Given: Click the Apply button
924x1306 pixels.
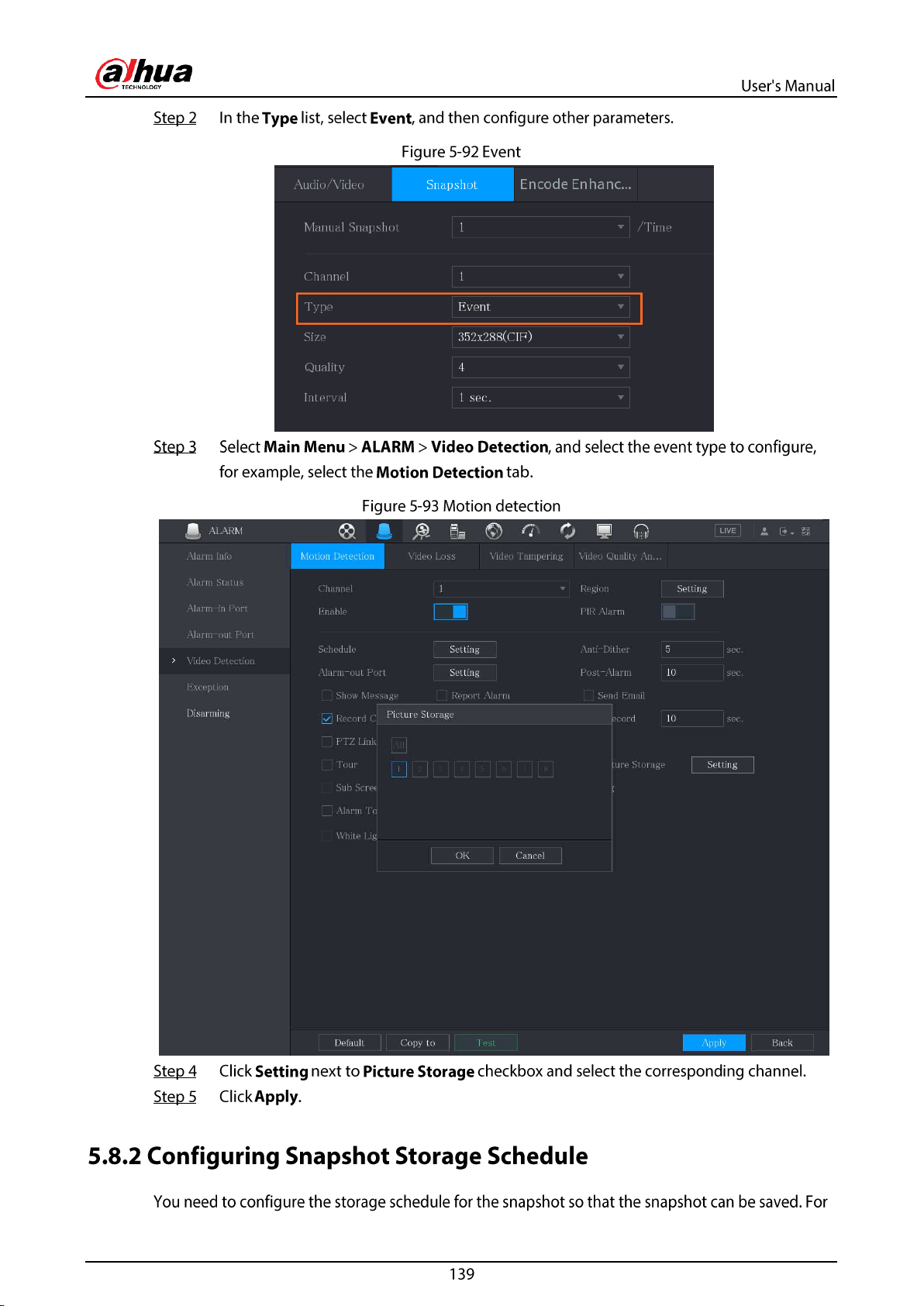Looking at the screenshot, I should 714,1042.
